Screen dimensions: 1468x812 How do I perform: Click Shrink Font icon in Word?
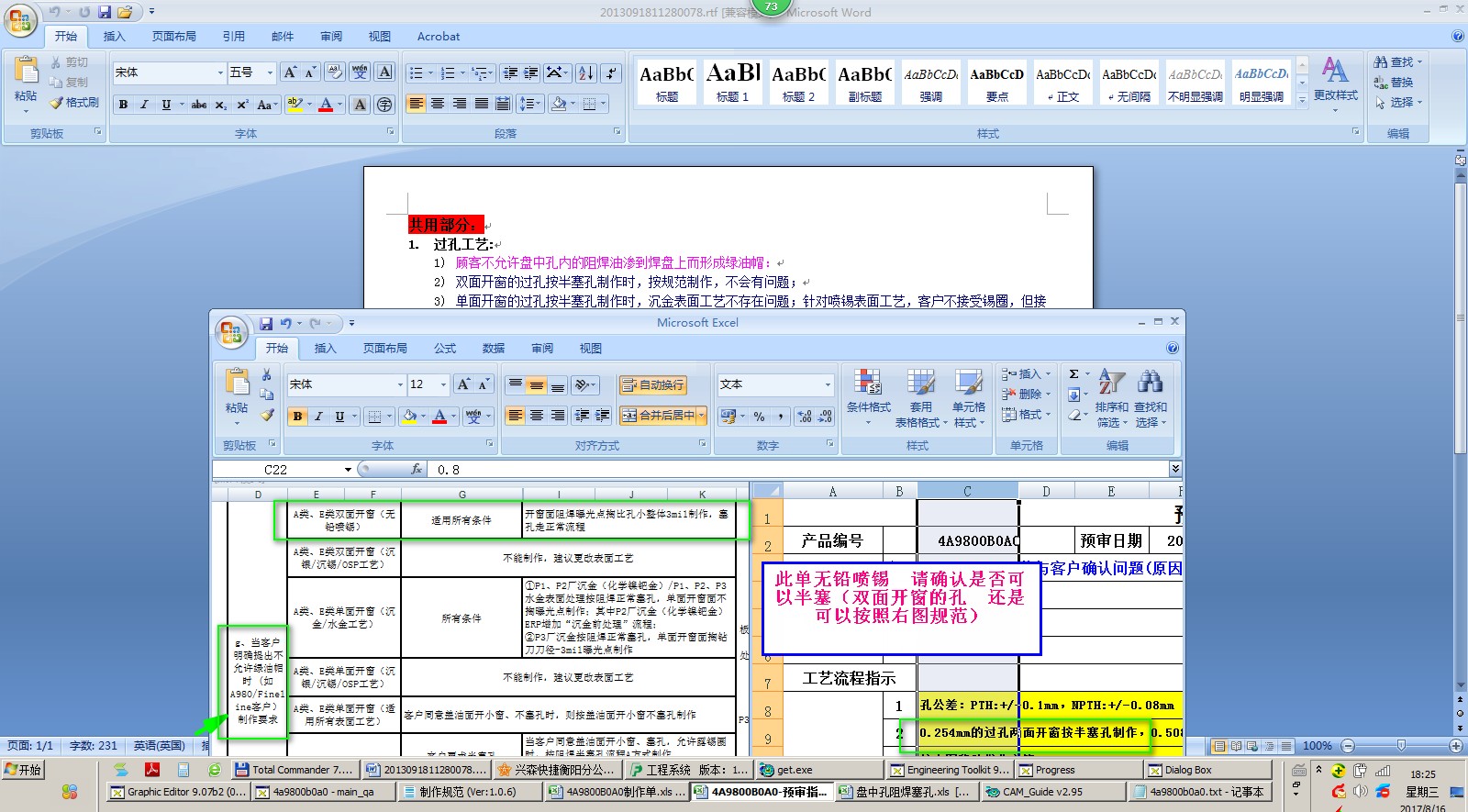pyautogui.click(x=310, y=72)
